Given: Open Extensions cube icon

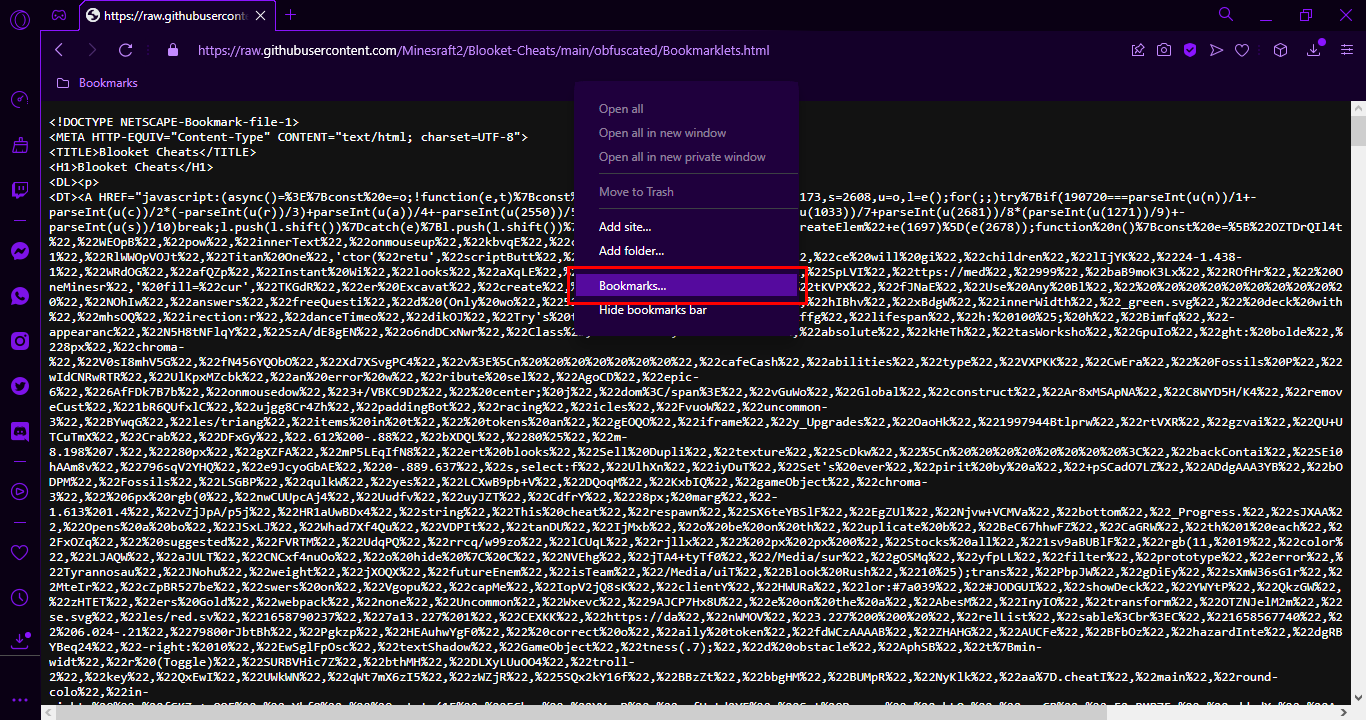Looking at the screenshot, I should [1280, 50].
